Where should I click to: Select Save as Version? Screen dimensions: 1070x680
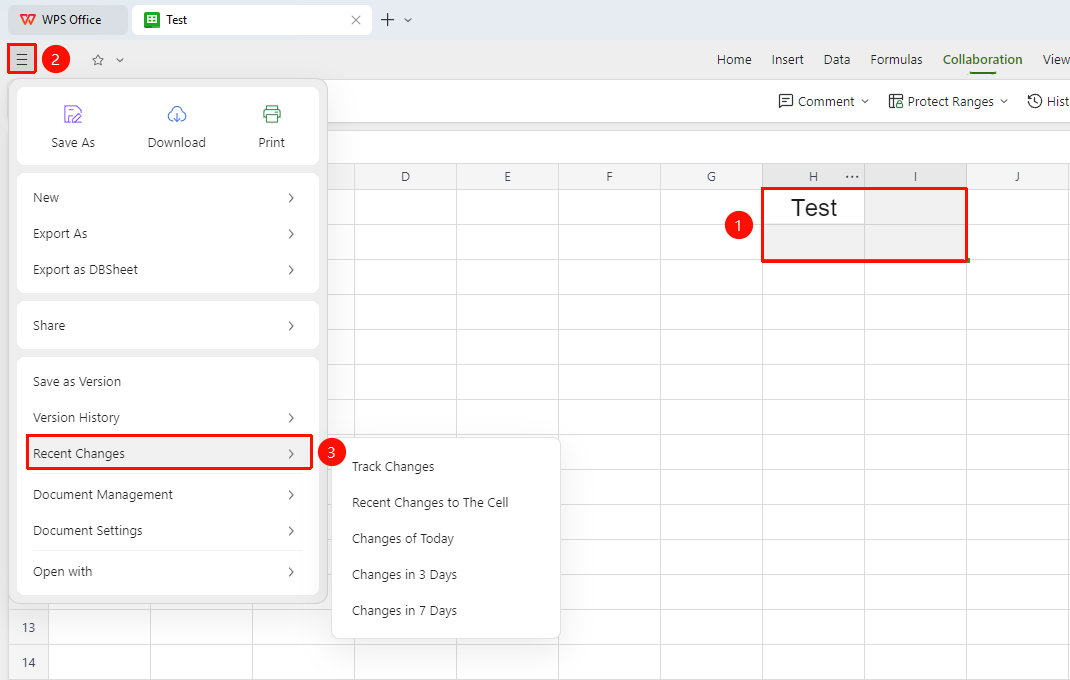coord(168,382)
